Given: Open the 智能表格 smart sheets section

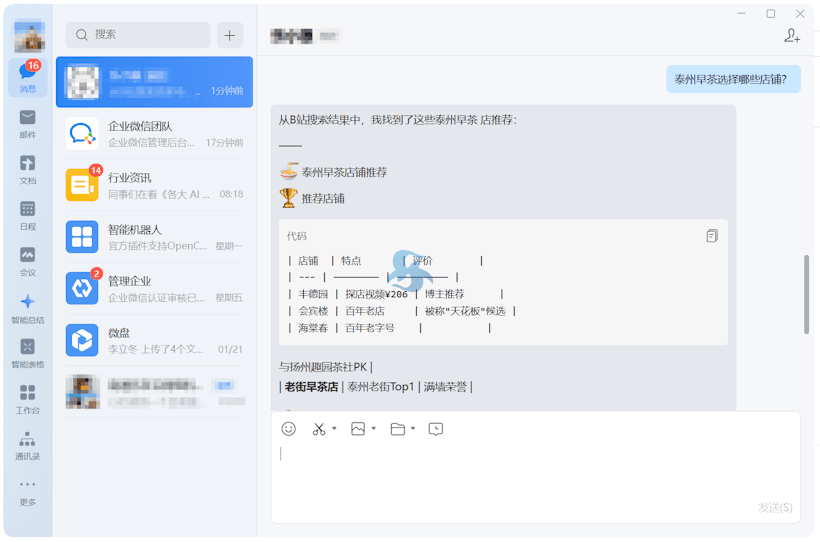Looking at the screenshot, I should [x=28, y=354].
